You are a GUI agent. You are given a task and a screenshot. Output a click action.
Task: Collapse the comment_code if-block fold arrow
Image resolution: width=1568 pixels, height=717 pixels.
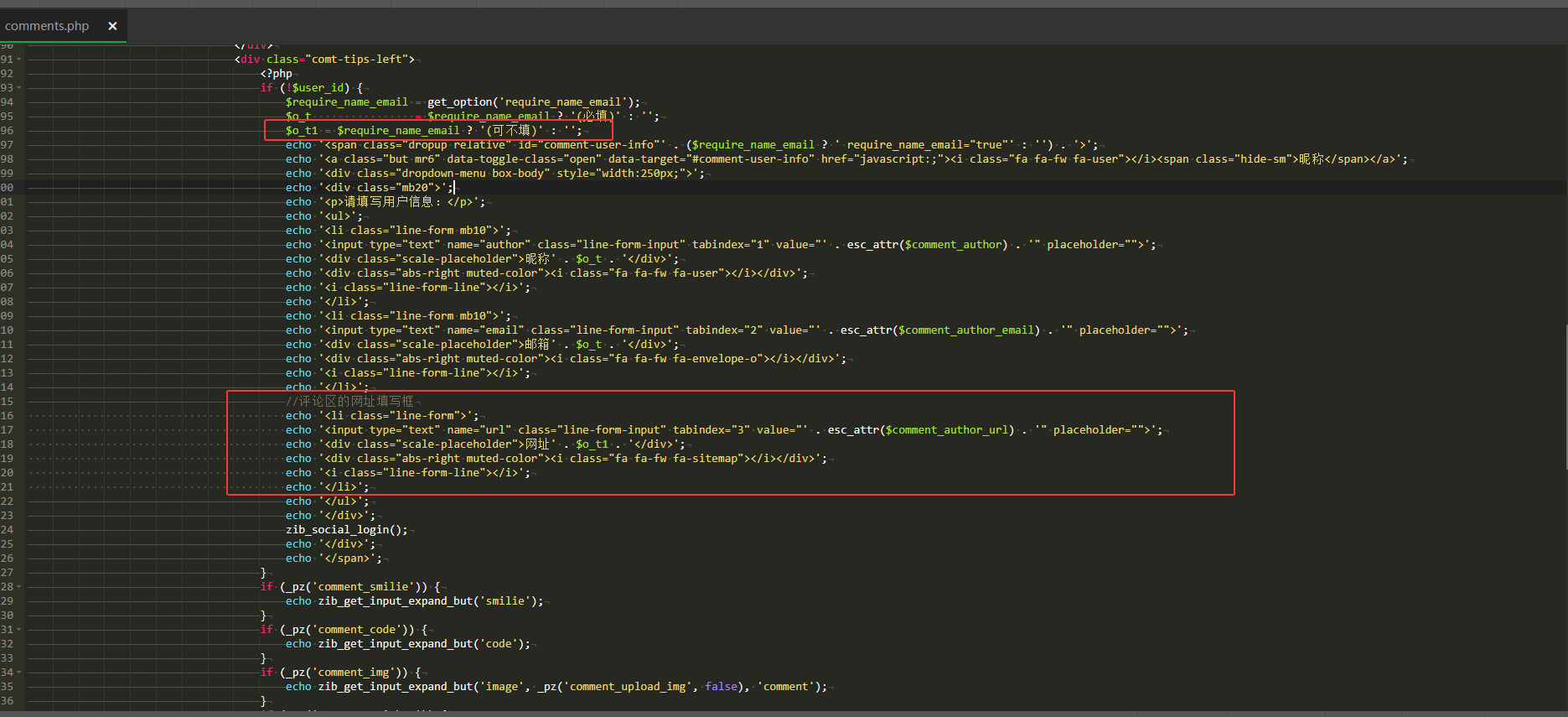(x=18, y=630)
